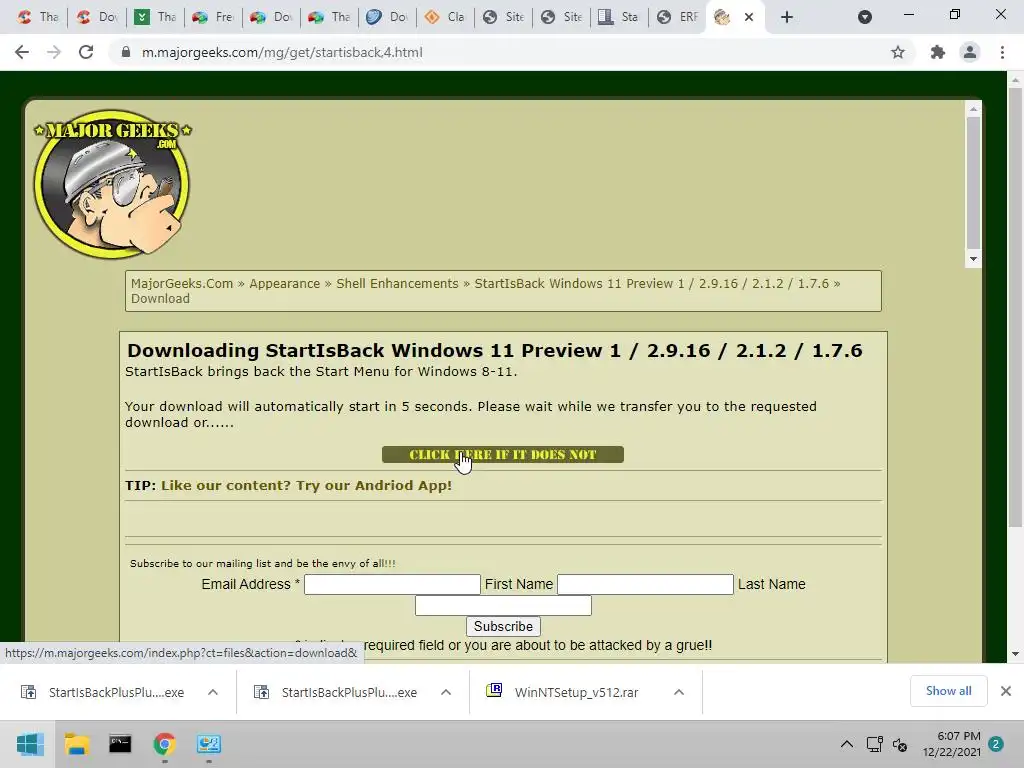Go back to the previous page
The height and width of the screenshot is (768, 1024).
tap(22, 52)
